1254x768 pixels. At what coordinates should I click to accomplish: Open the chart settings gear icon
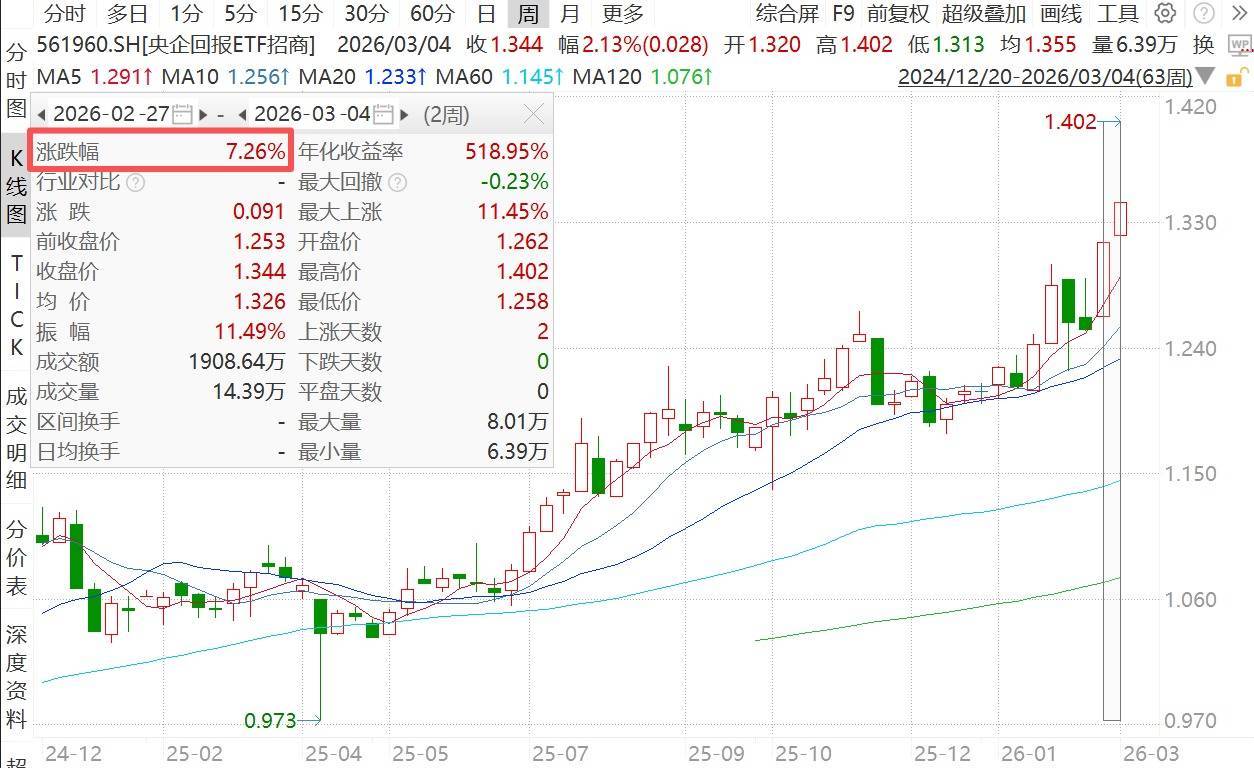coord(1165,13)
